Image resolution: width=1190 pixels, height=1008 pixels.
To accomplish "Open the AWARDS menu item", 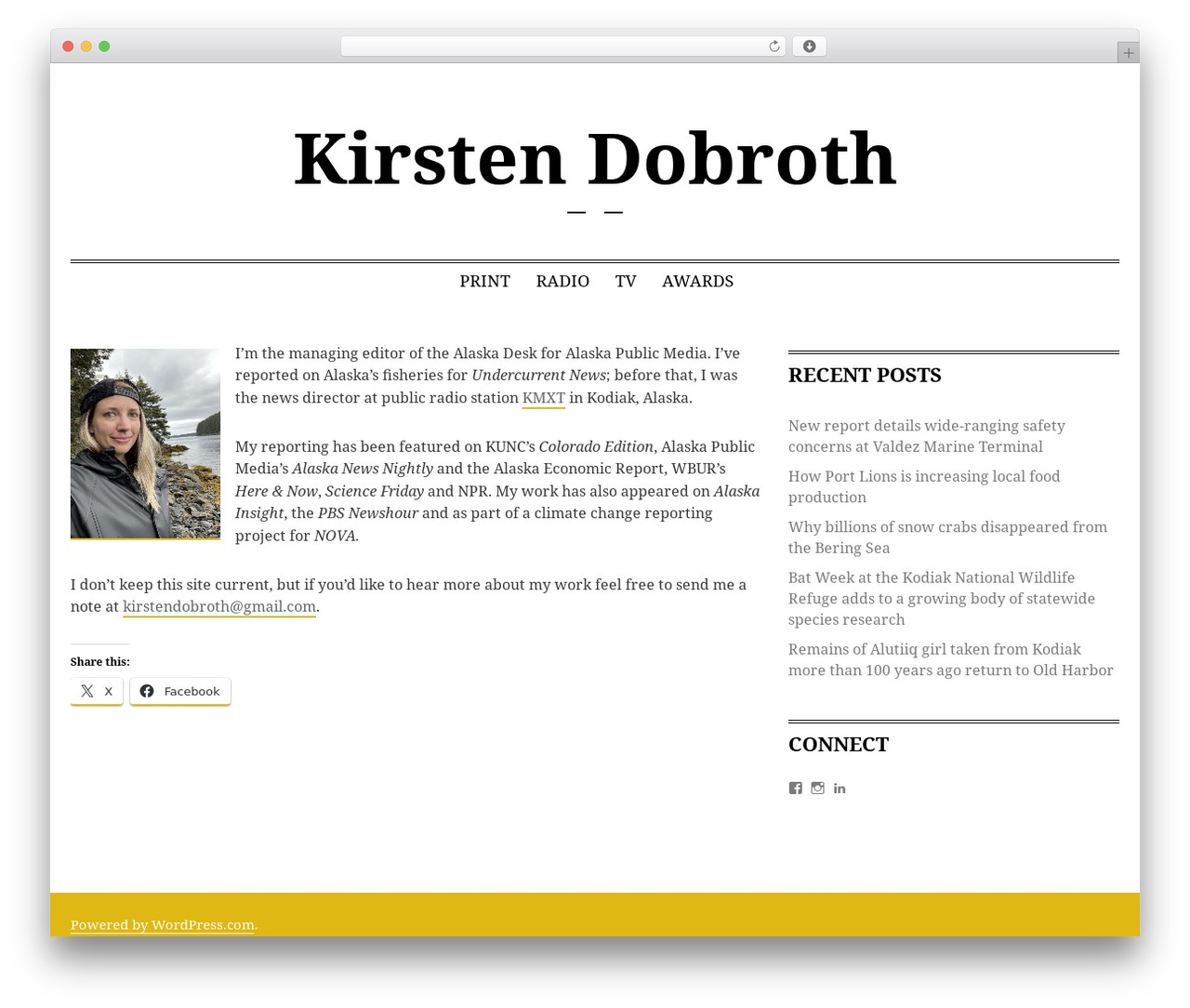I will [x=697, y=281].
